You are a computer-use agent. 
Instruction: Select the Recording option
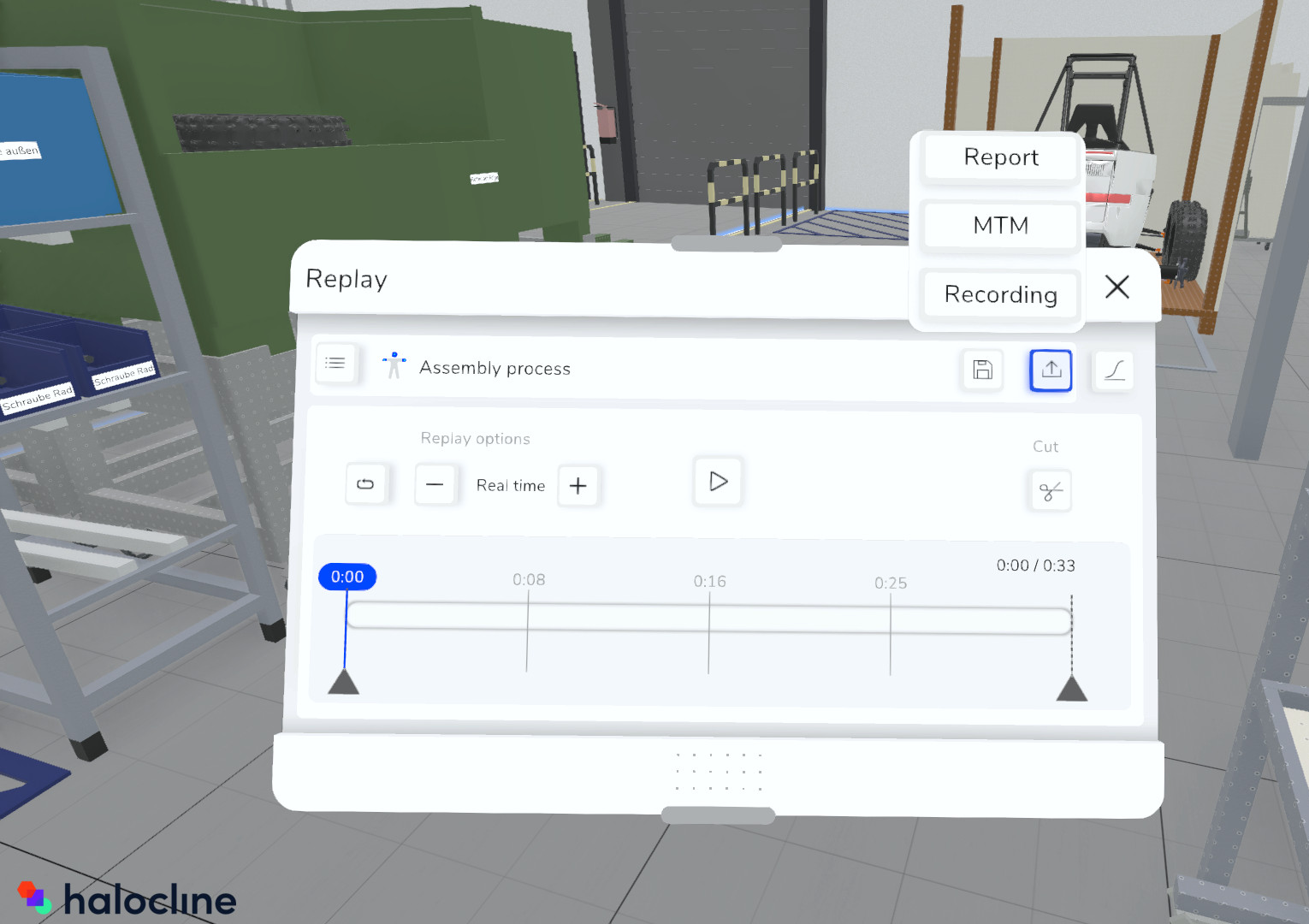click(999, 294)
